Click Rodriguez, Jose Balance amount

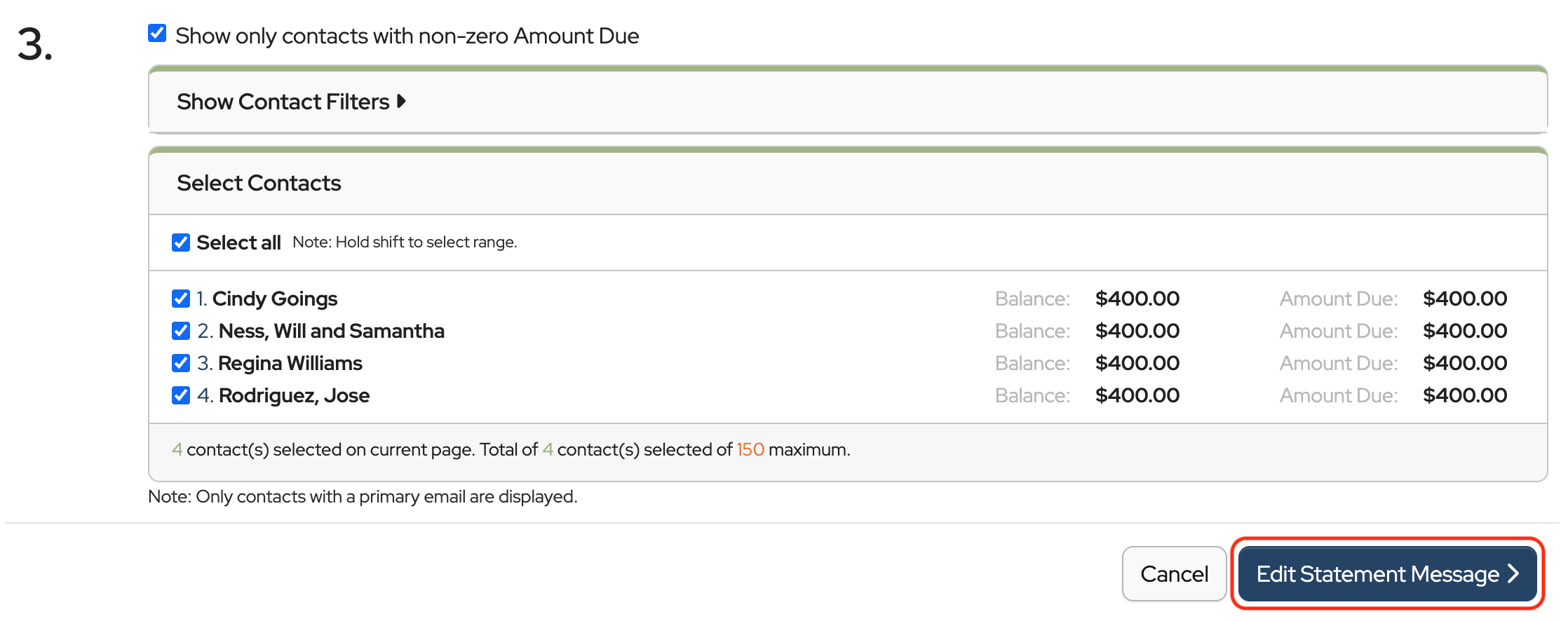point(1137,396)
